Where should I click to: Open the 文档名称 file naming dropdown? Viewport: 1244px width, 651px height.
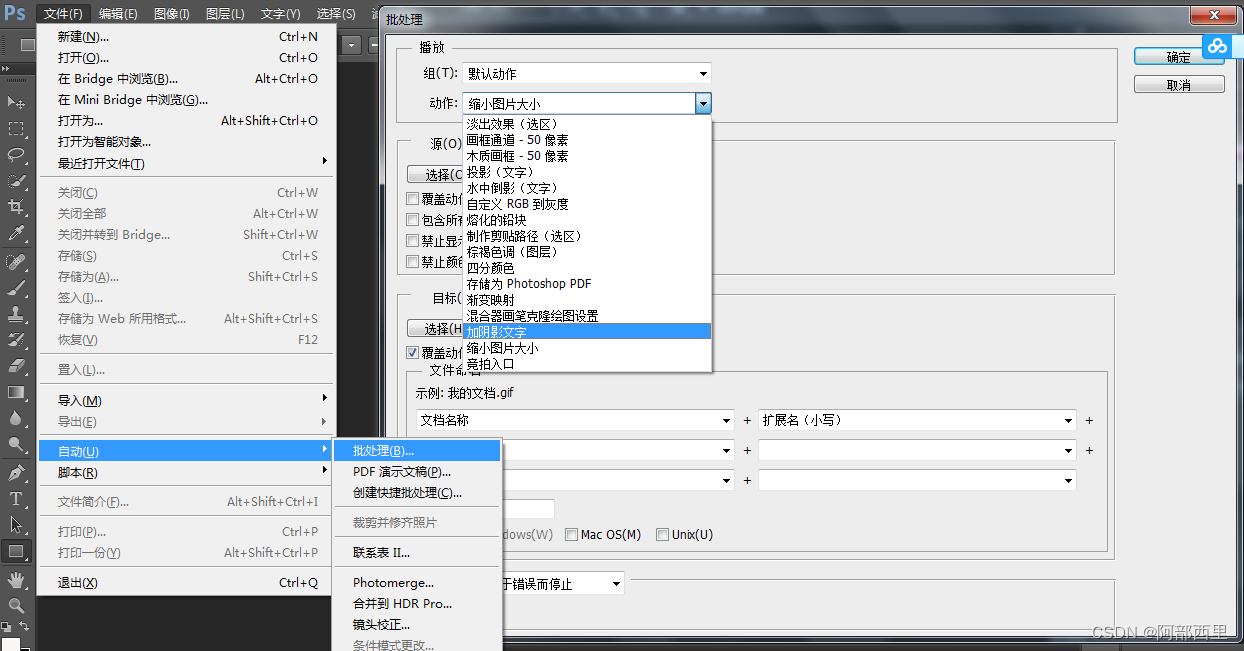coord(574,420)
